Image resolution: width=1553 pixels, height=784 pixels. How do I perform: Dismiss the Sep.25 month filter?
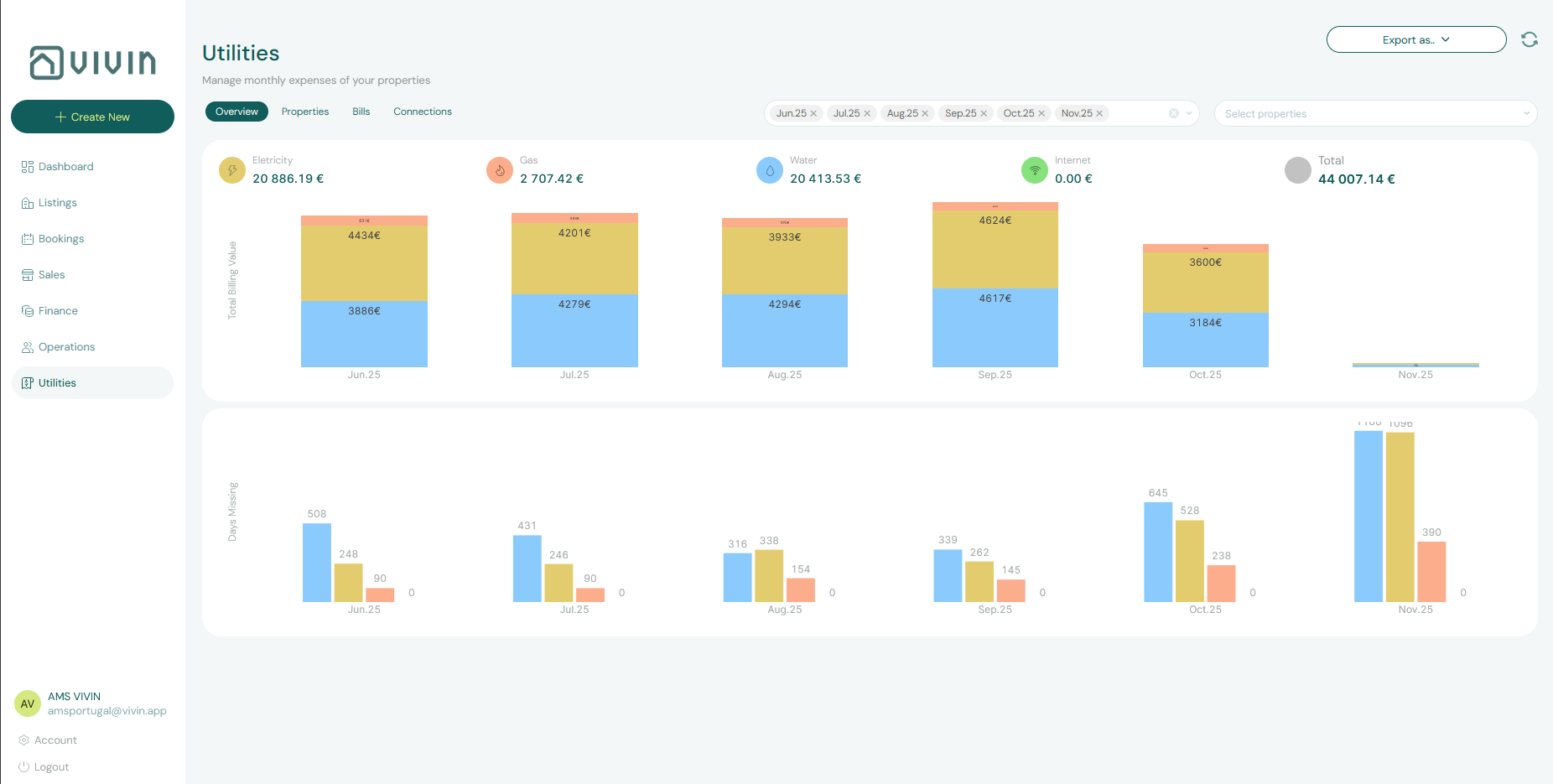(x=984, y=112)
